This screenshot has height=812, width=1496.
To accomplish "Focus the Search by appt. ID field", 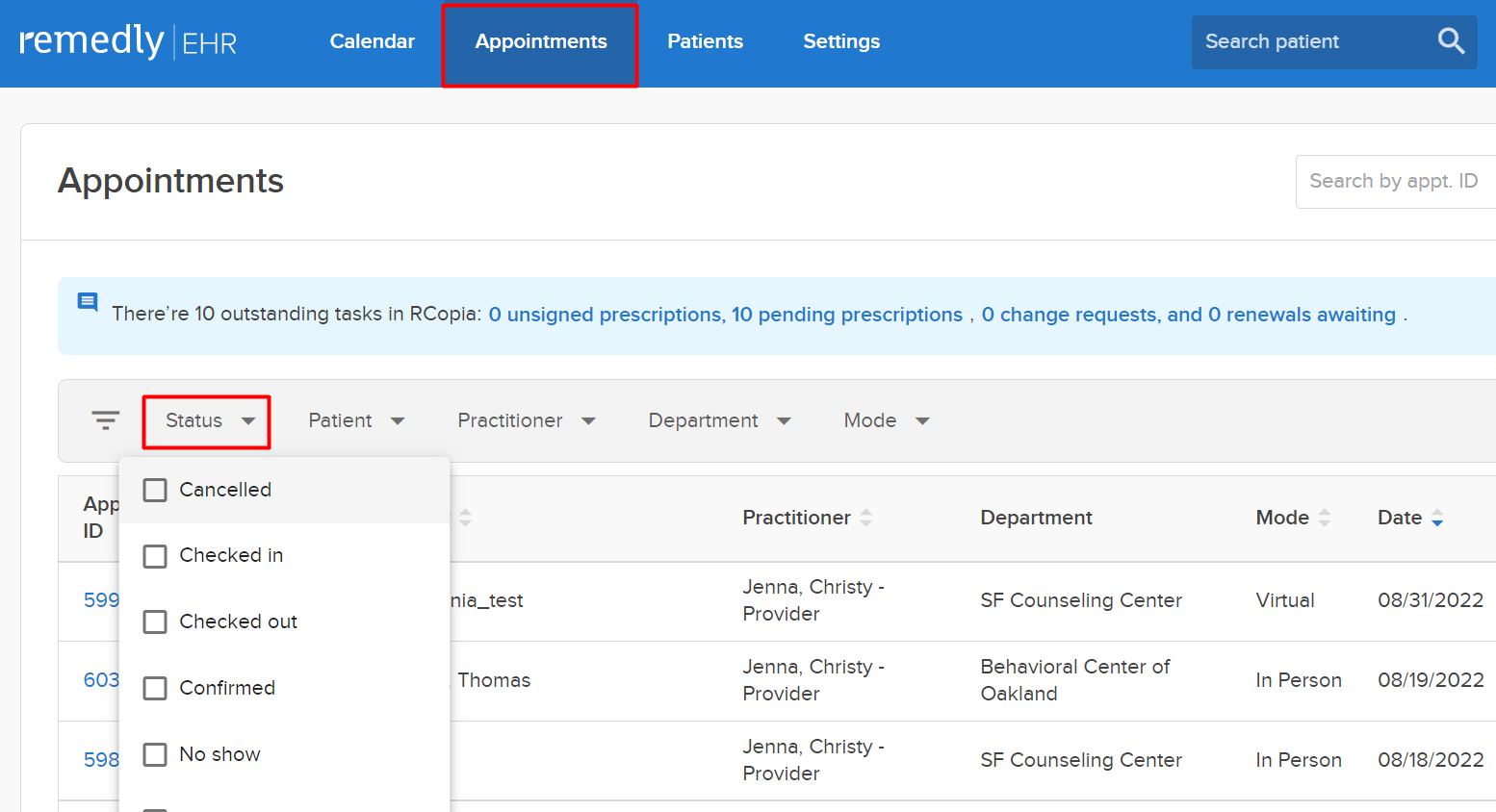I will [x=1396, y=182].
